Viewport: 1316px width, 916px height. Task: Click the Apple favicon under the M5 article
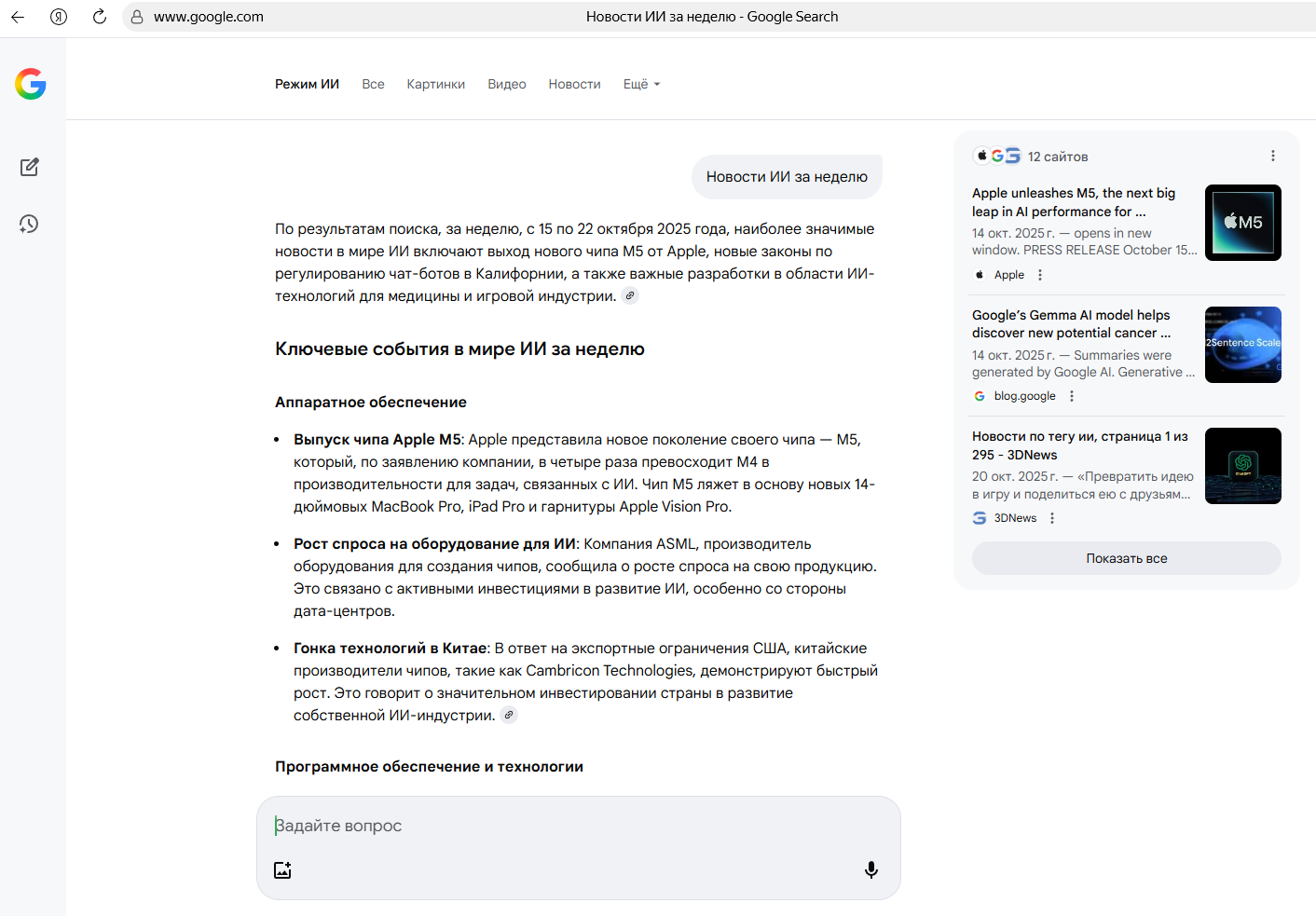point(980,275)
